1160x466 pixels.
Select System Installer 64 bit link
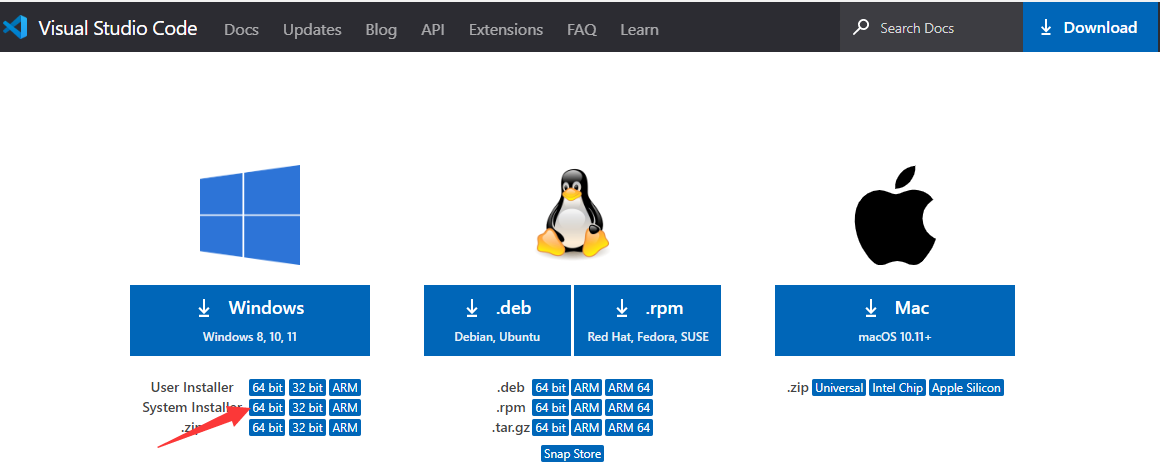(267, 408)
